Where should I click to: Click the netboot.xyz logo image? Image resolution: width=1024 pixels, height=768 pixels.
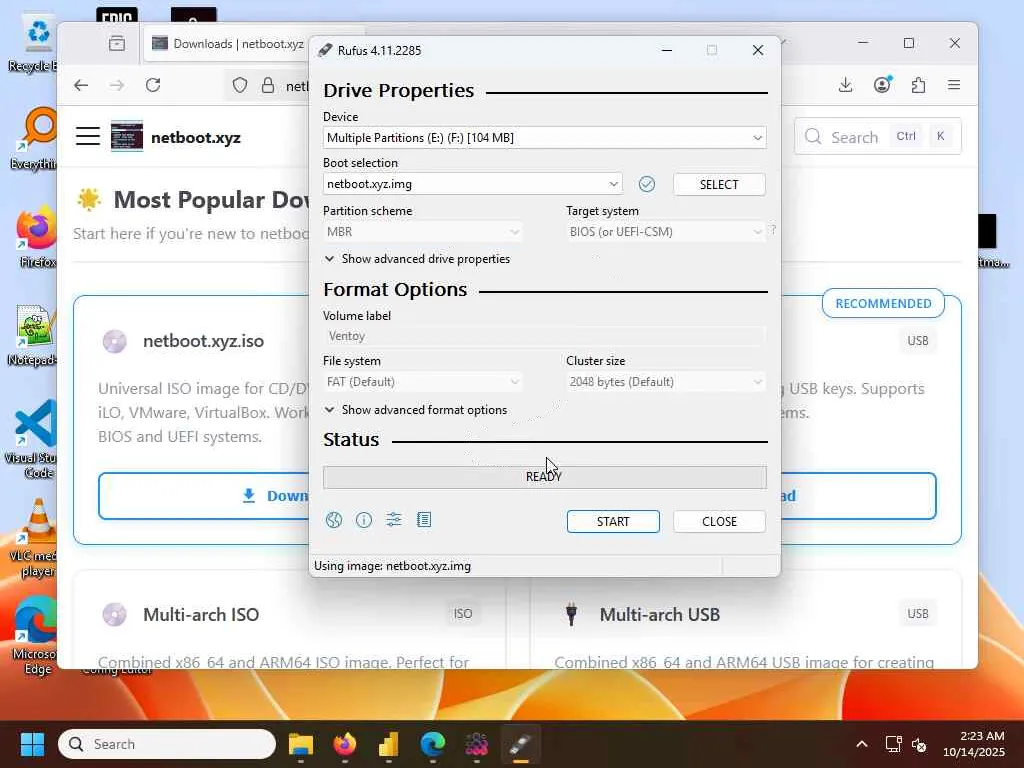click(x=127, y=136)
